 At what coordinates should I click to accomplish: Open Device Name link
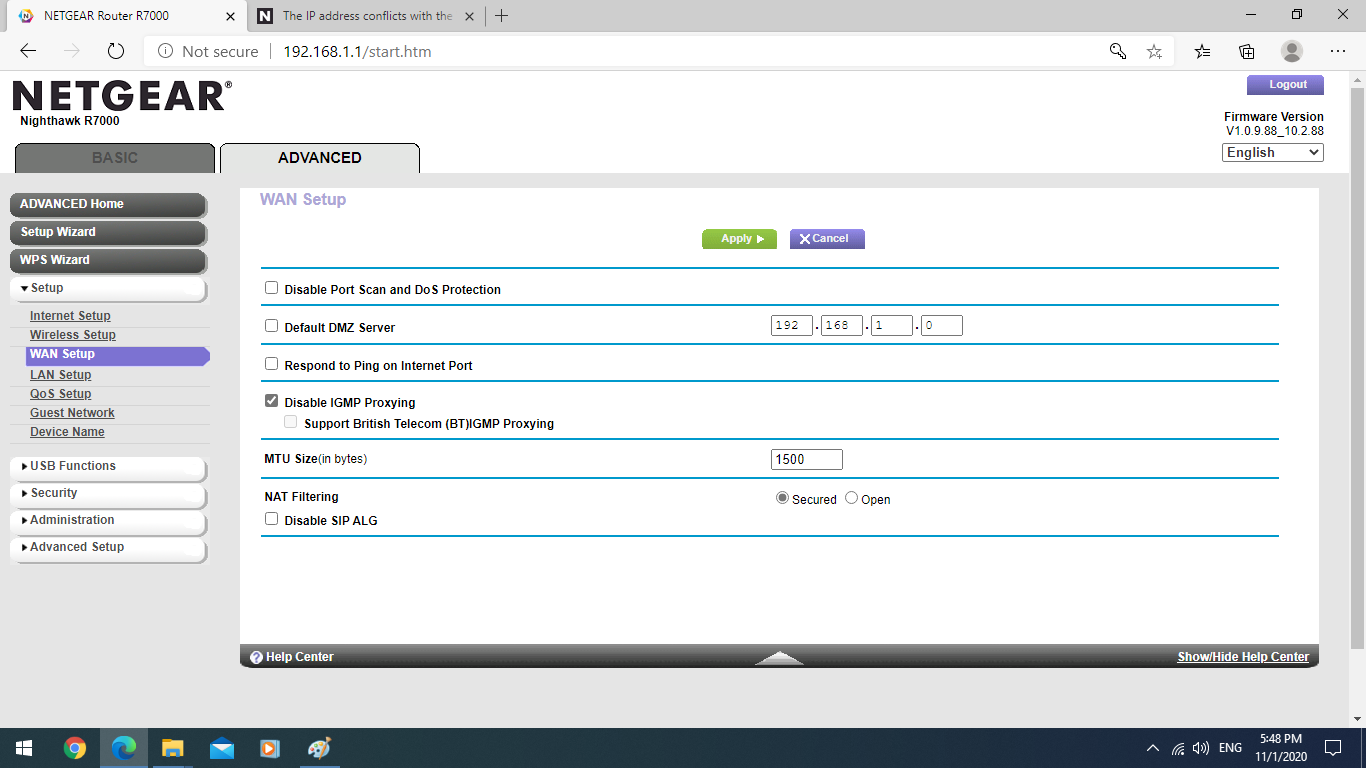point(67,432)
